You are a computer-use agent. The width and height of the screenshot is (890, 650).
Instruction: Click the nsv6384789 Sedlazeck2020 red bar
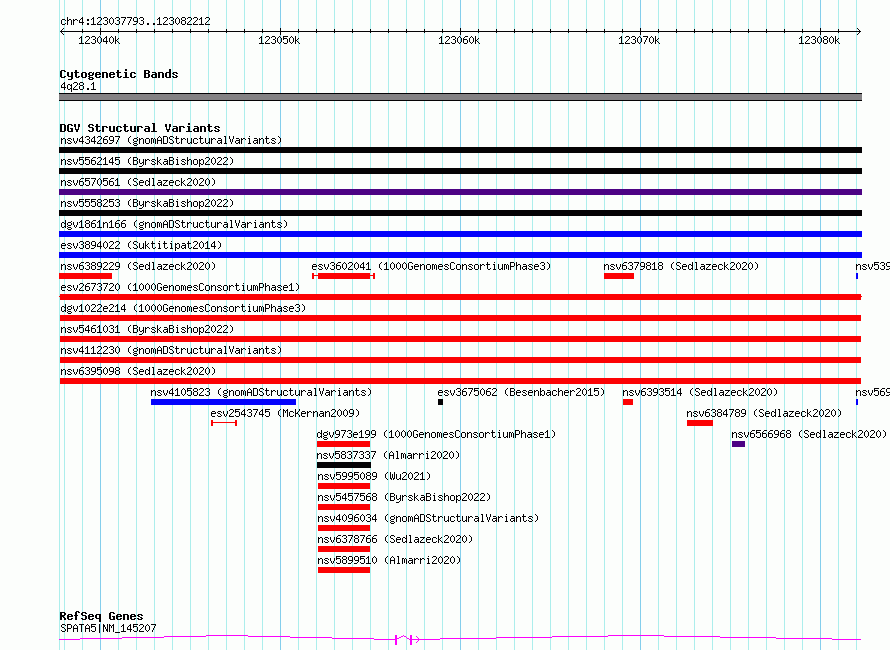(x=700, y=423)
